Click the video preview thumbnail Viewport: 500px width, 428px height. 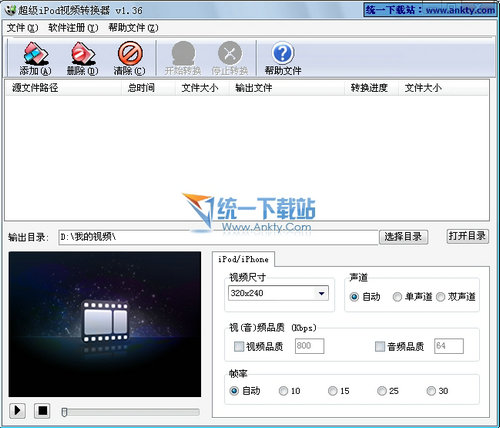[x=105, y=324]
